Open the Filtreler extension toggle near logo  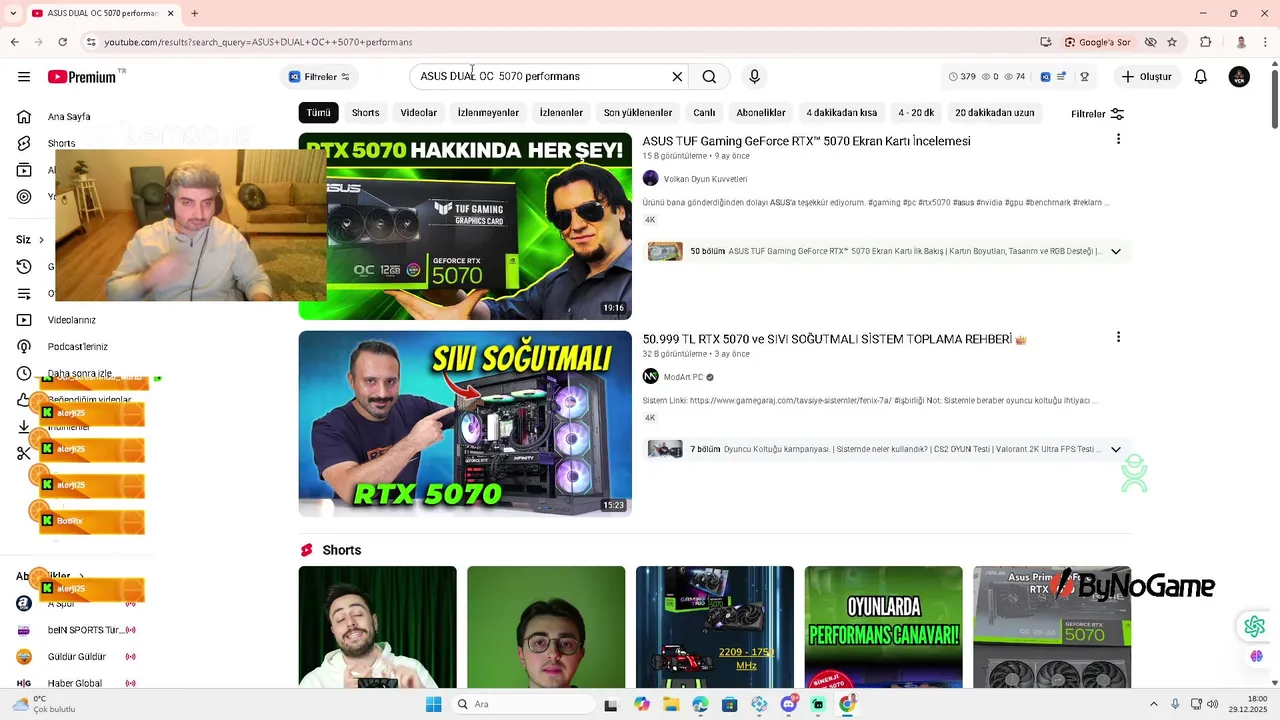319,77
